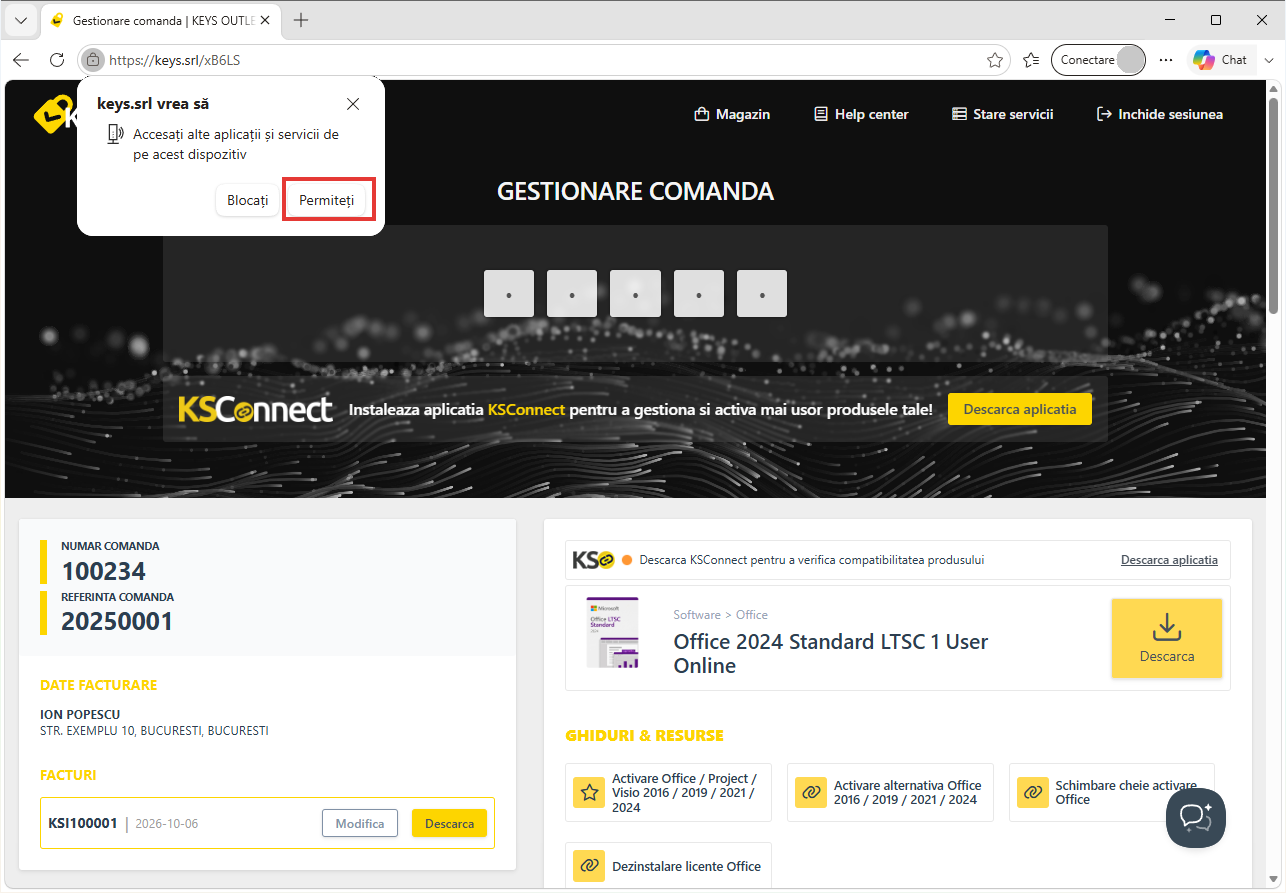Go to Stare servicii page
Viewport: 1286px width, 893px height.
(1002, 114)
